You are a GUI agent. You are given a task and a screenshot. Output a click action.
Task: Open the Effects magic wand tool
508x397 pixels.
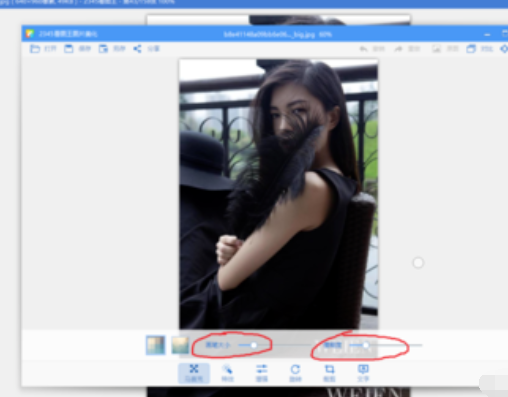pos(228,373)
